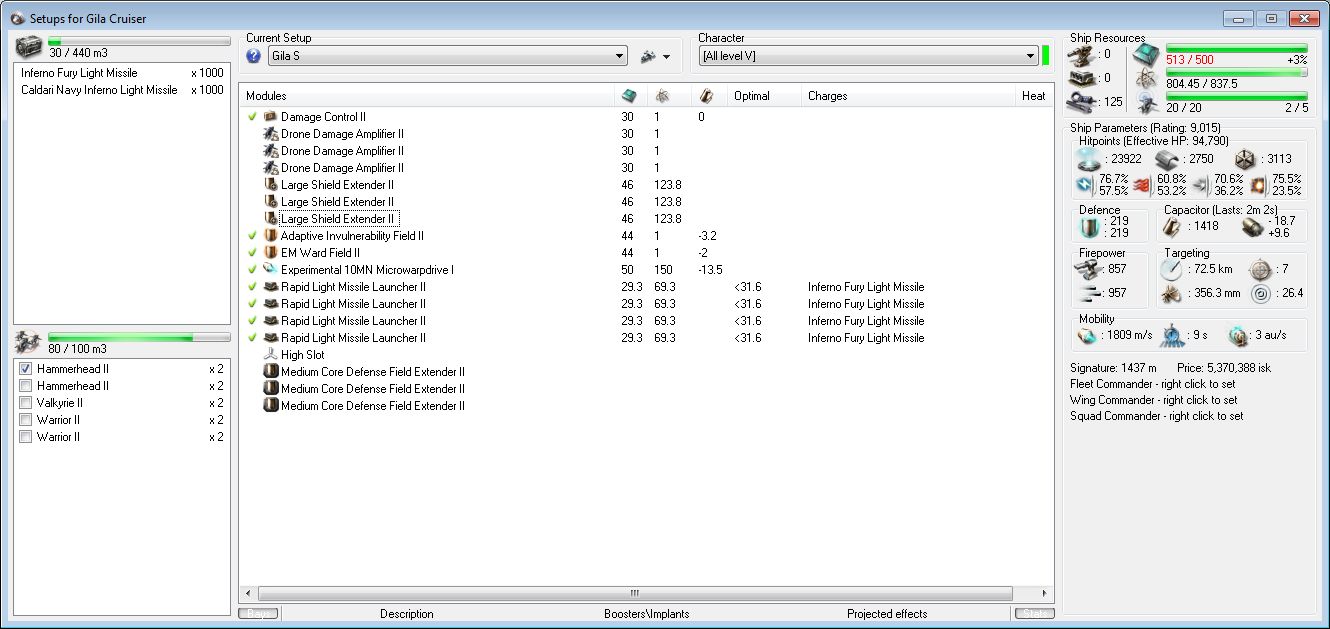Click the Modules column header
Viewport: 1330px width, 629px height.
pyautogui.click(x=426, y=96)
